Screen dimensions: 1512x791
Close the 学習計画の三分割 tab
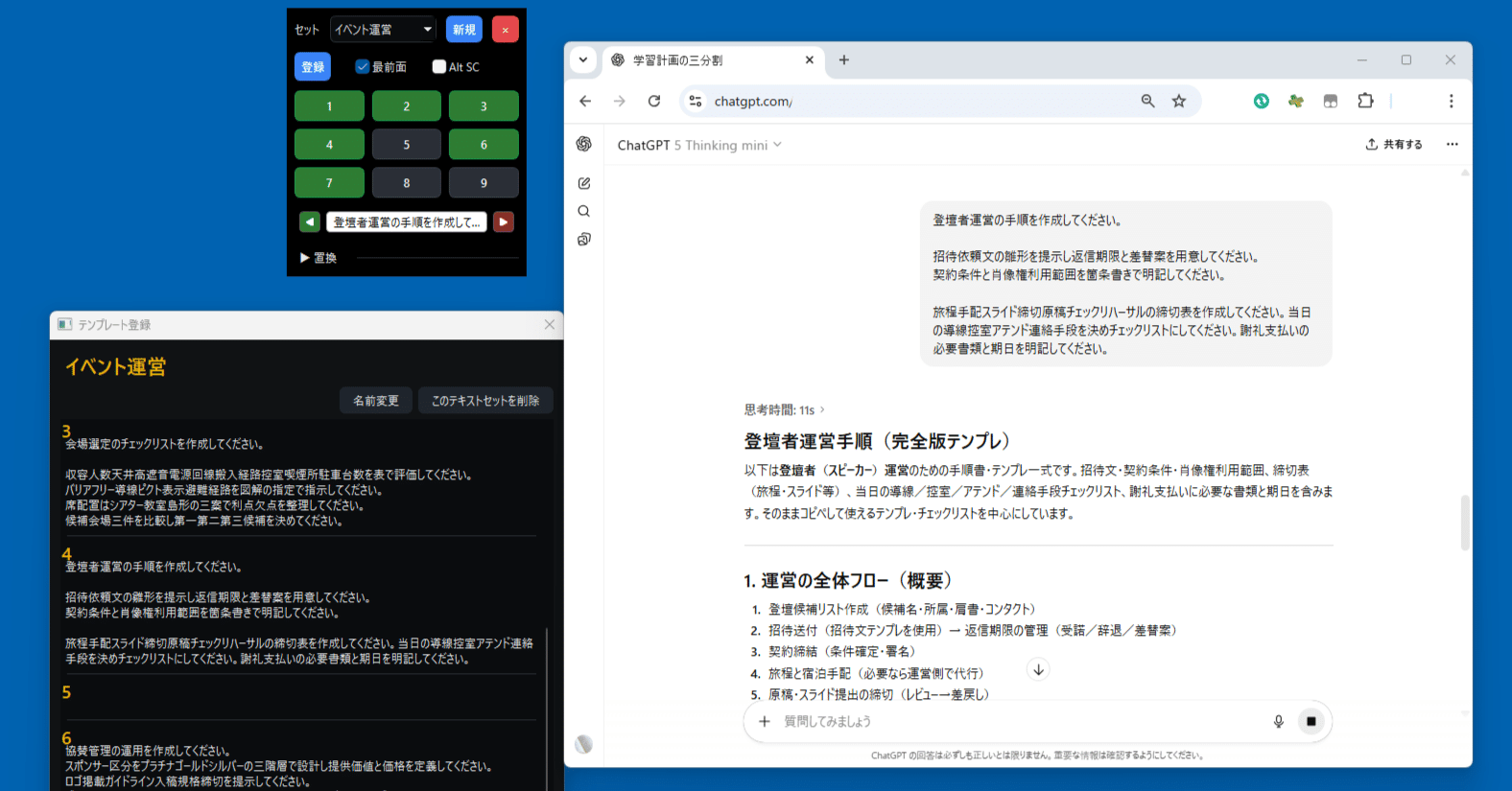click(810, 59)
